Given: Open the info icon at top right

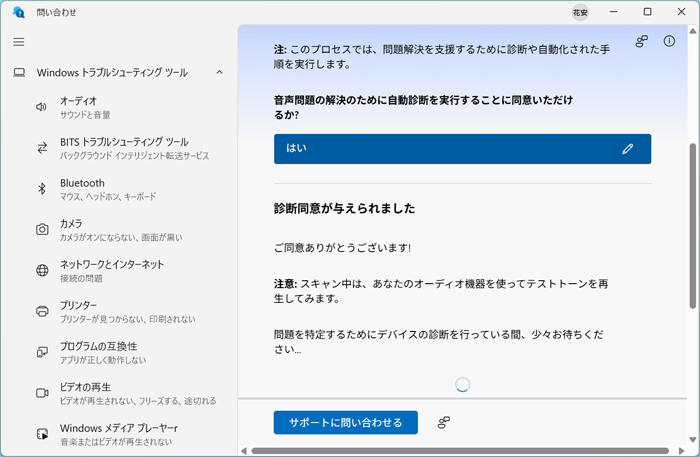Looking at the screenshot, I should pos(669,41).
